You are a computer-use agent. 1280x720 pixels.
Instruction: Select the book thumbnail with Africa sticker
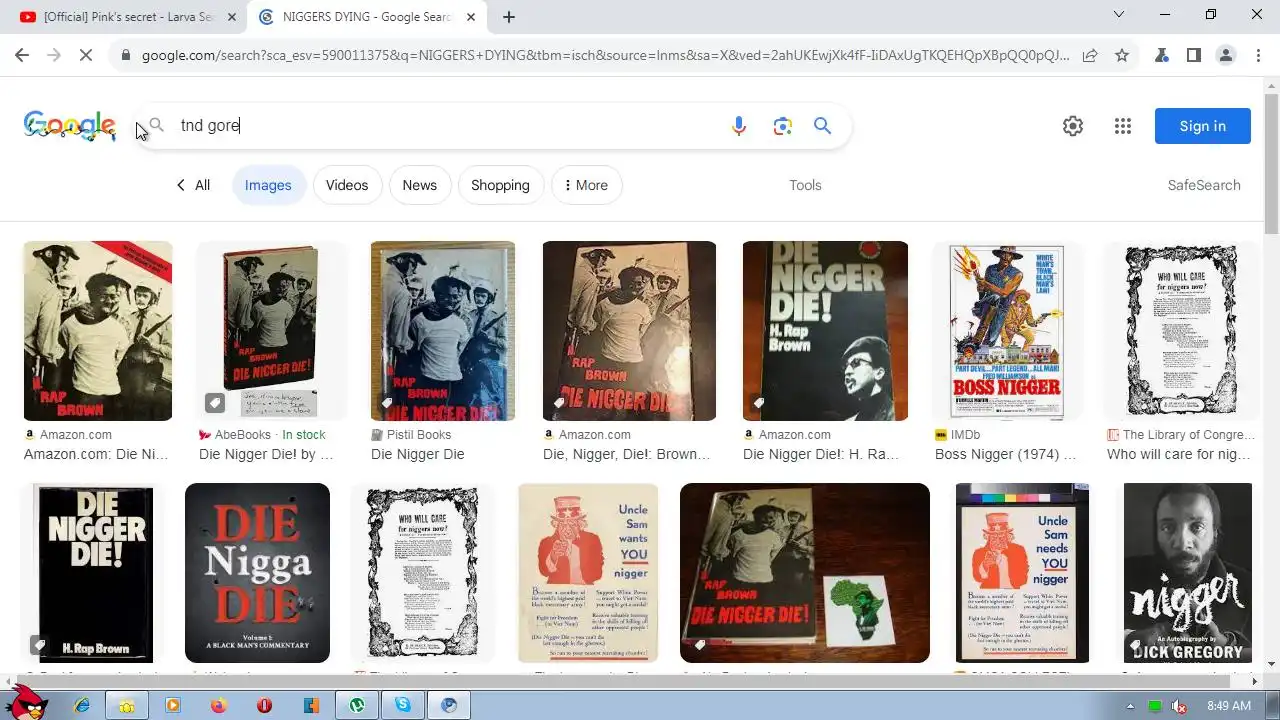805,573
